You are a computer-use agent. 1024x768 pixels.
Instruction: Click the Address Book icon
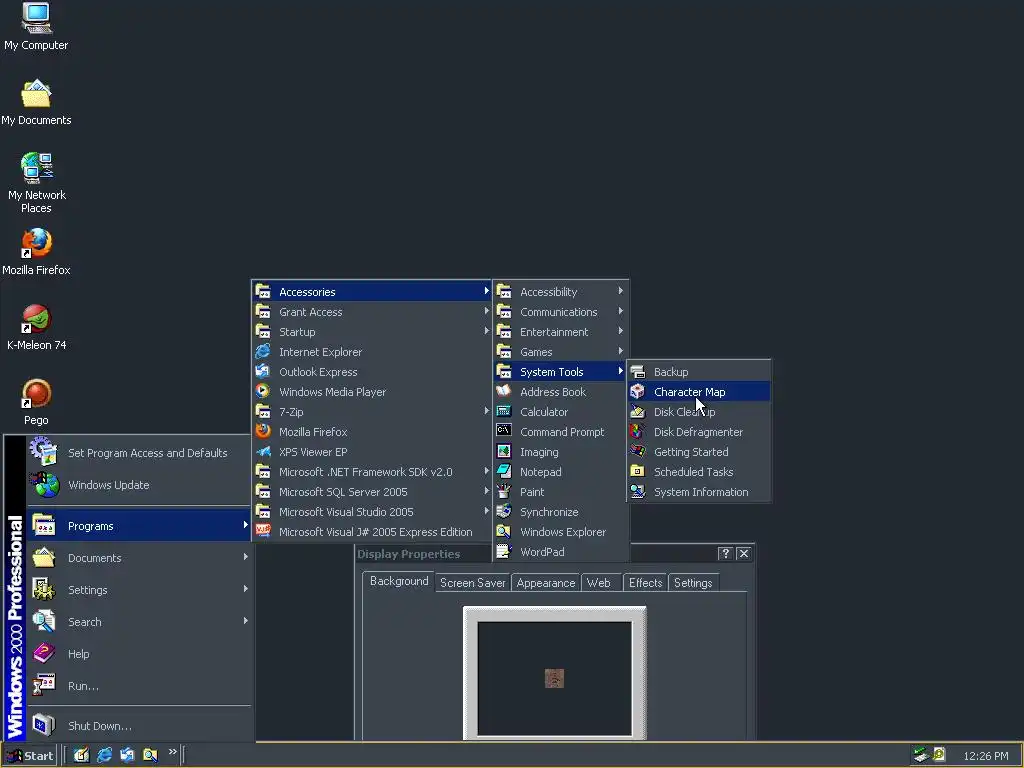tap(504, 391)
